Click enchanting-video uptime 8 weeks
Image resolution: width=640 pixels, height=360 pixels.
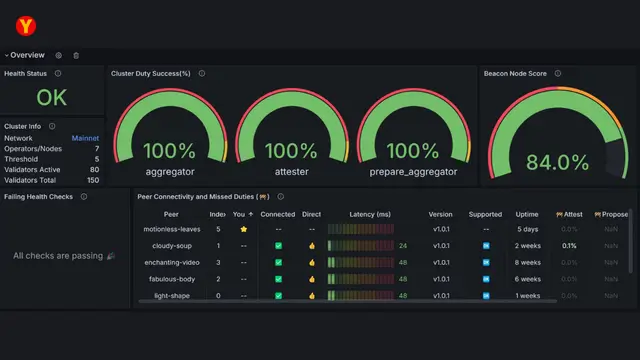click(527, 262)
